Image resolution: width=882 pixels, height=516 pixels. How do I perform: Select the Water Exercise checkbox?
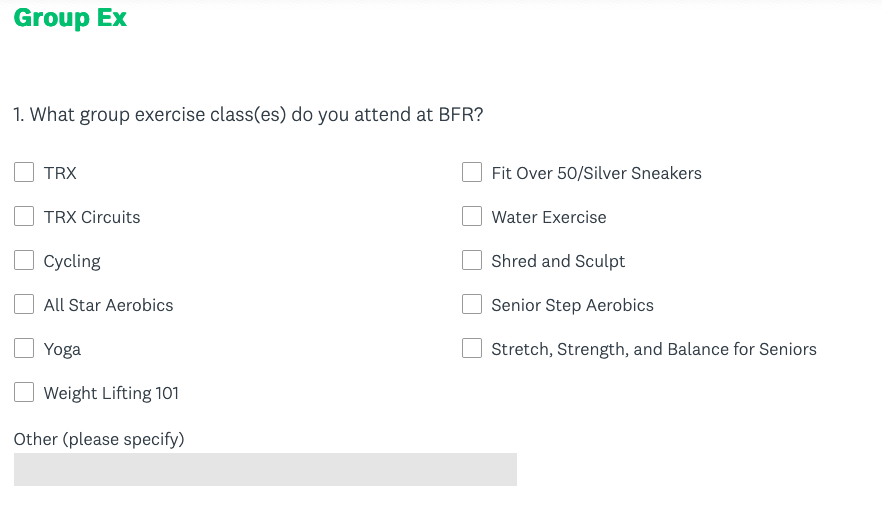point(472,216)
